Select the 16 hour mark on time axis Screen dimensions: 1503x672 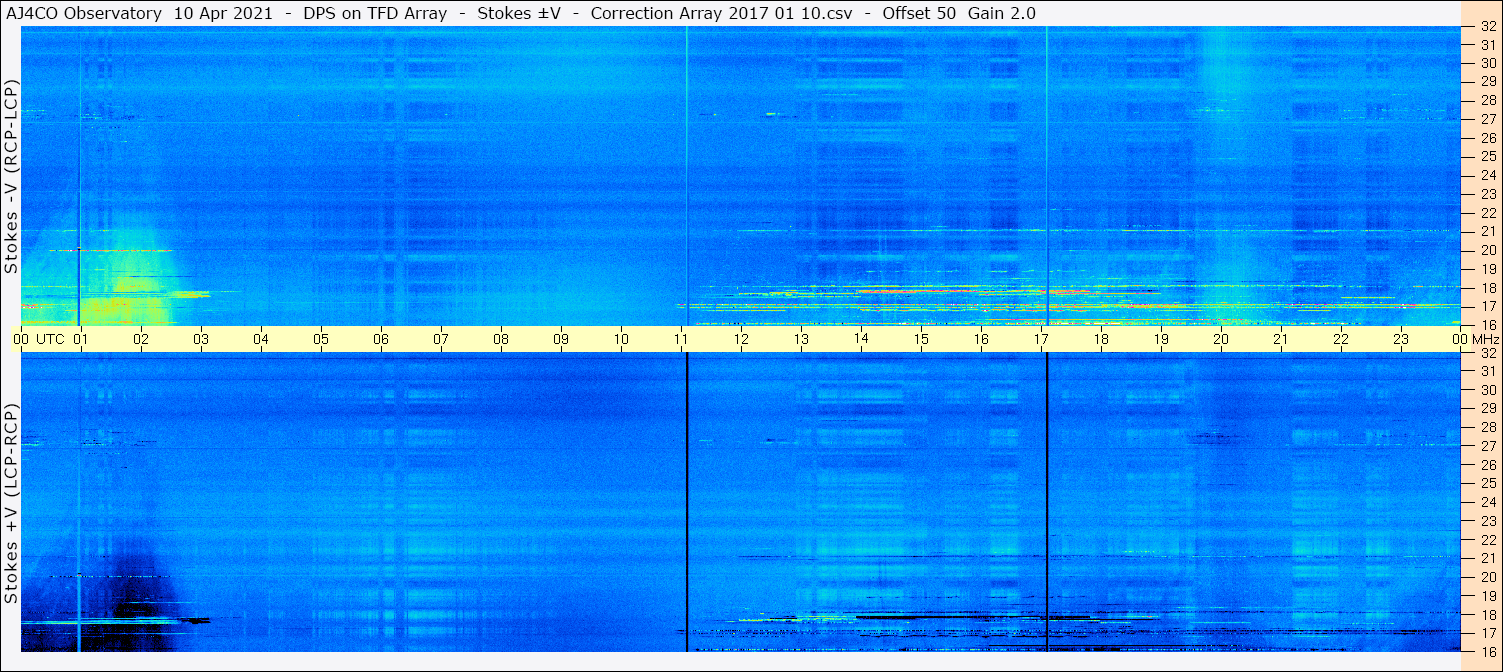981,339
